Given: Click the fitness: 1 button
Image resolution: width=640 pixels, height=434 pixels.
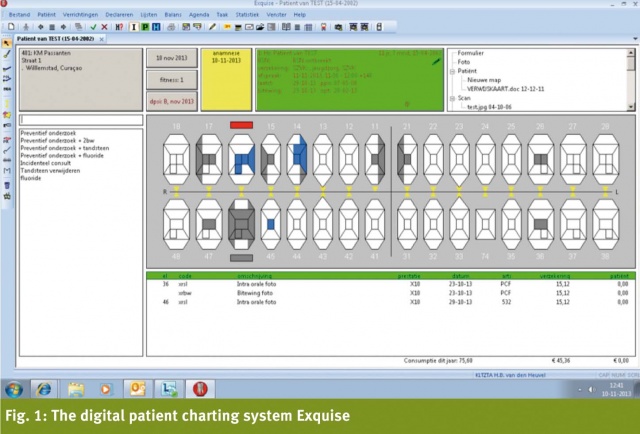Looking at the screenshot, I should click(x=172, y=80).
